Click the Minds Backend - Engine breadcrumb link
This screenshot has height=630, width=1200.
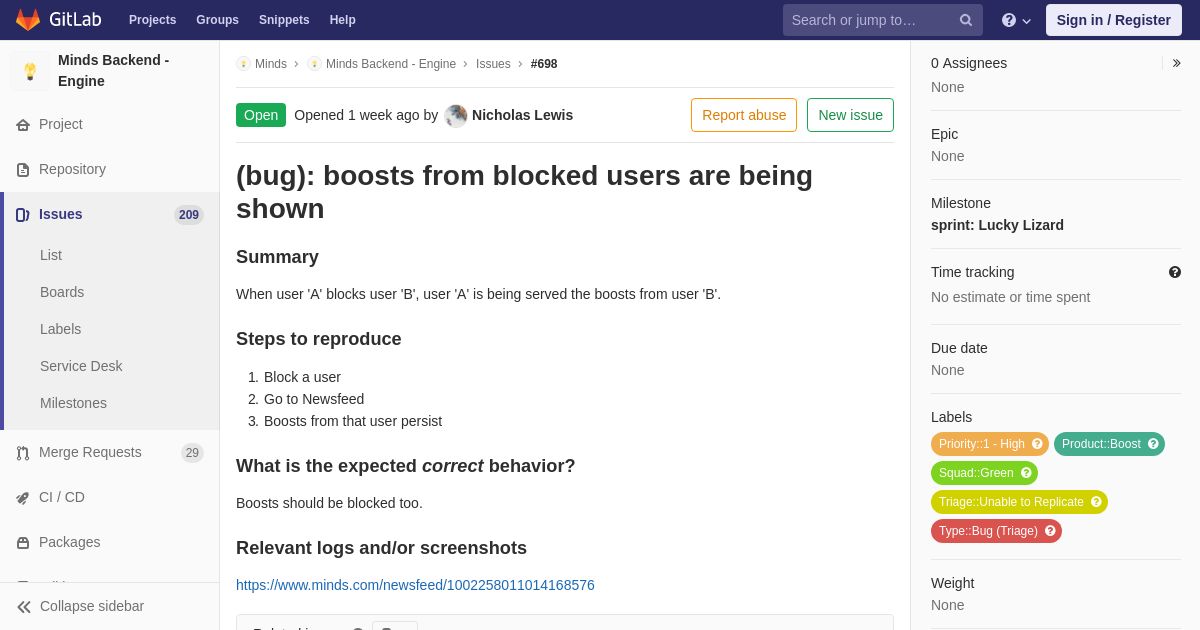pos(391,64)
